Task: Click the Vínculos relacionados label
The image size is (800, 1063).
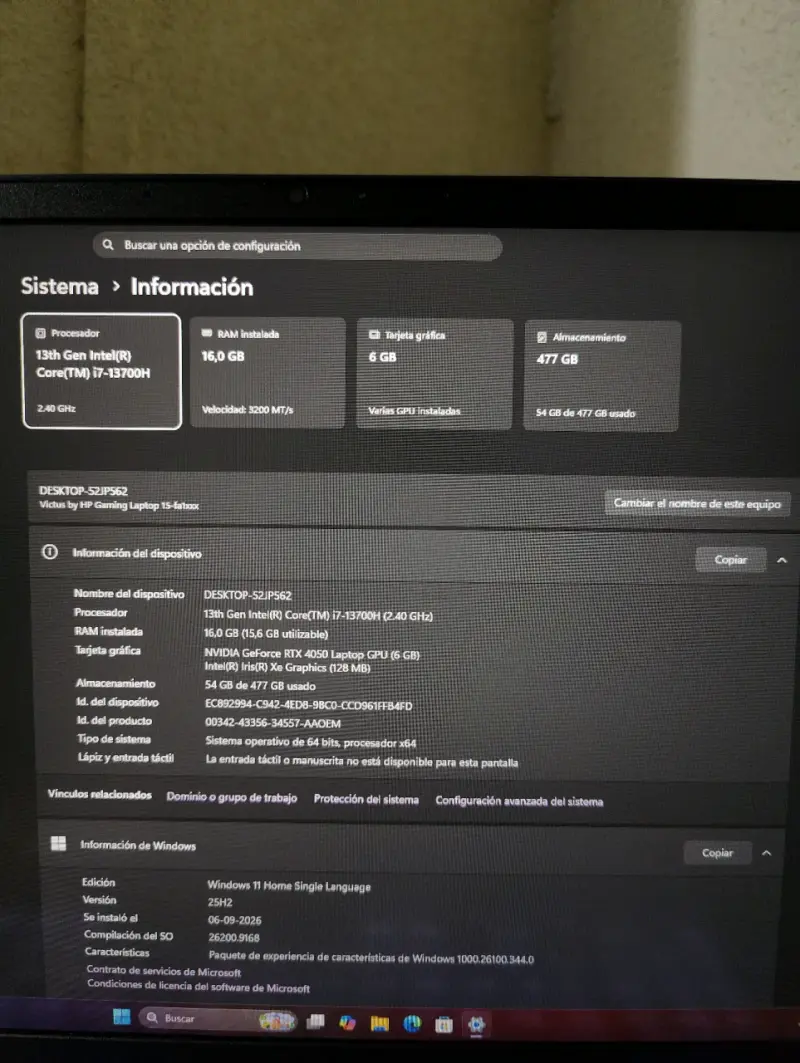Action: click(x=100, y=795)
